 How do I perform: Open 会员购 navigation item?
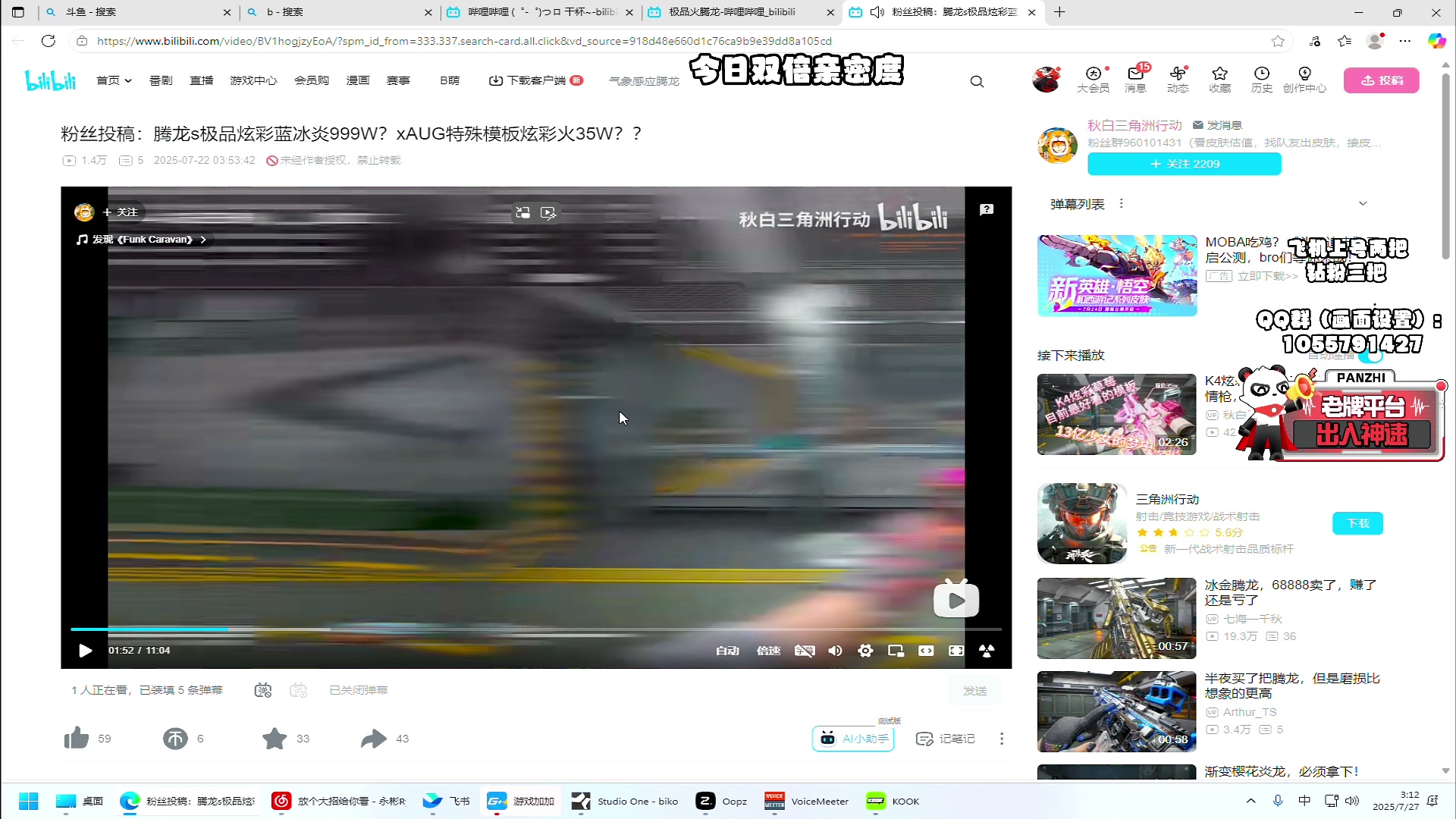pos(312,80)
